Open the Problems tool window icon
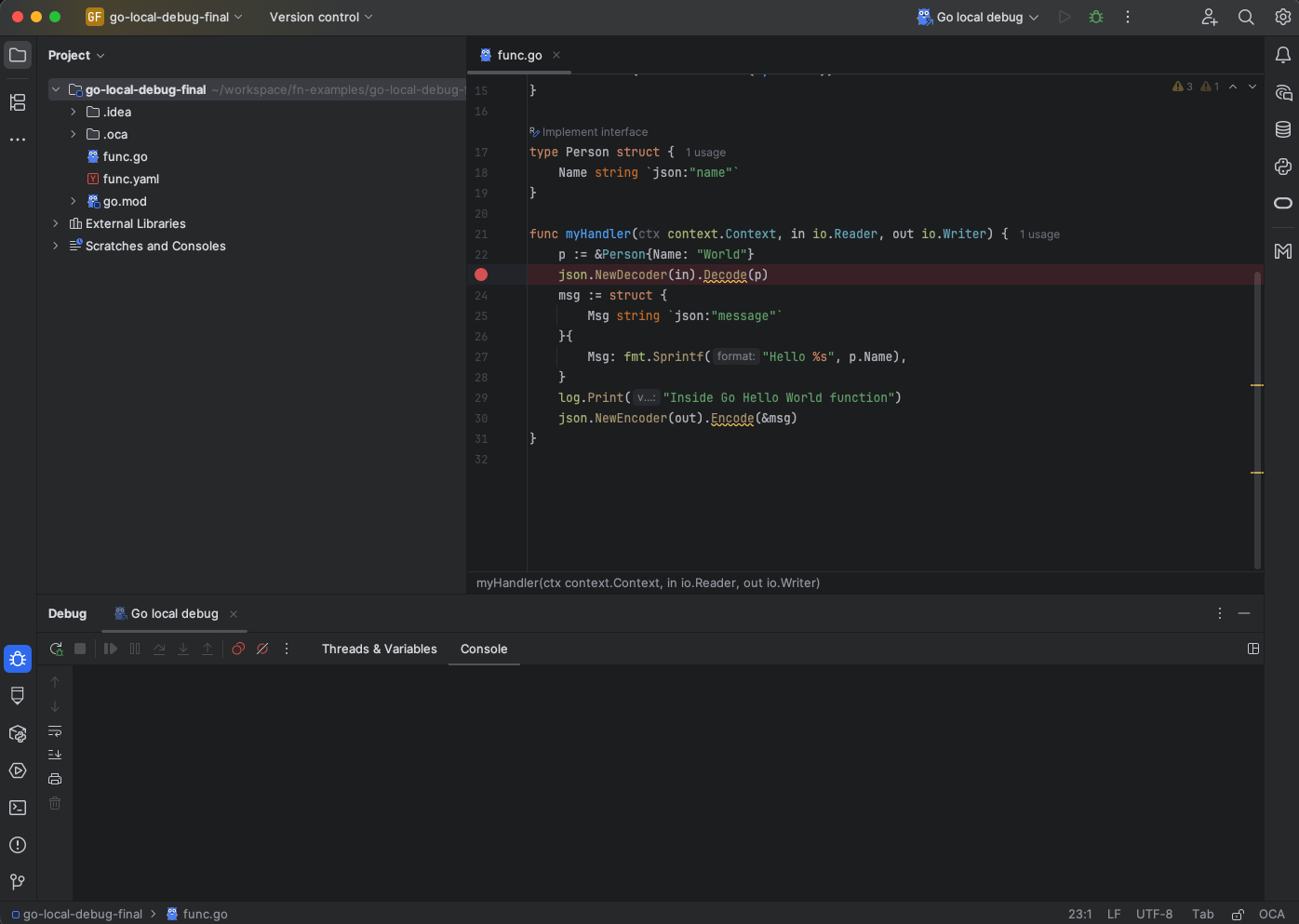 (x=18, y=845)
